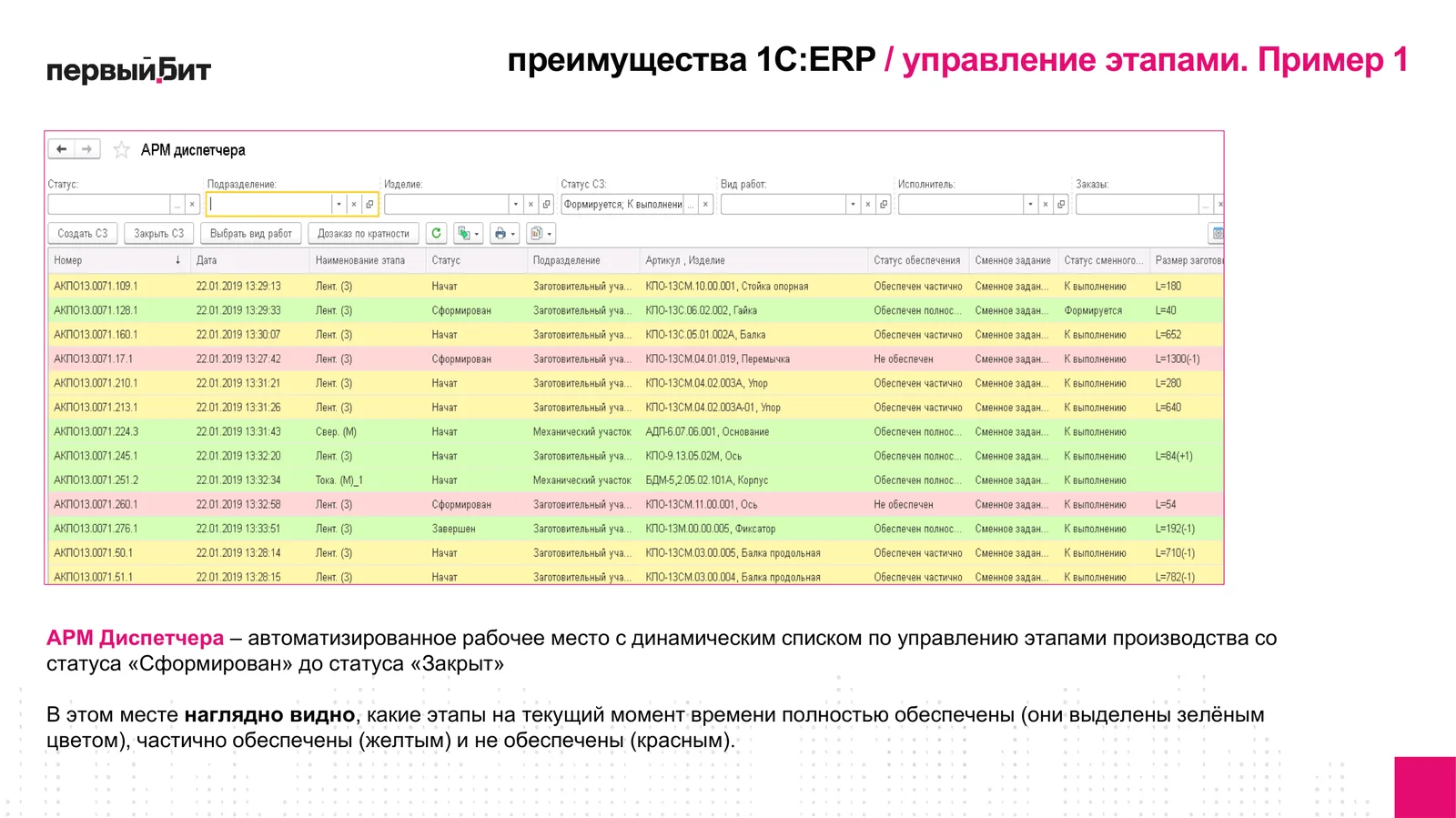Viewport: 1456px width, 818px height.
Task: Expand the Подразделение dropdown list
Action: click(x=339, y=205)
